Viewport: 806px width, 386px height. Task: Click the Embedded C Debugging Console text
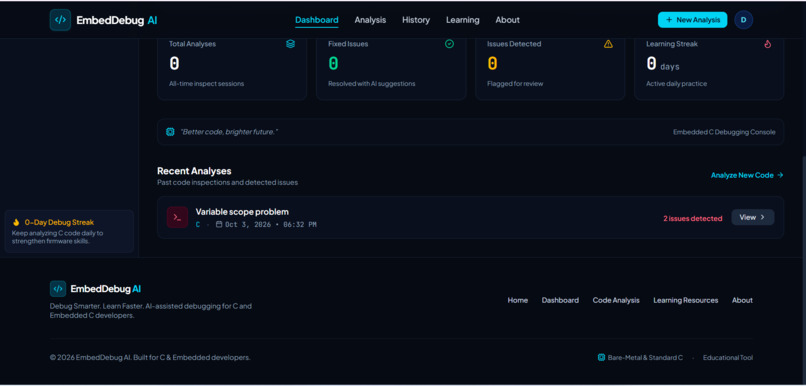tap(724, 132)
